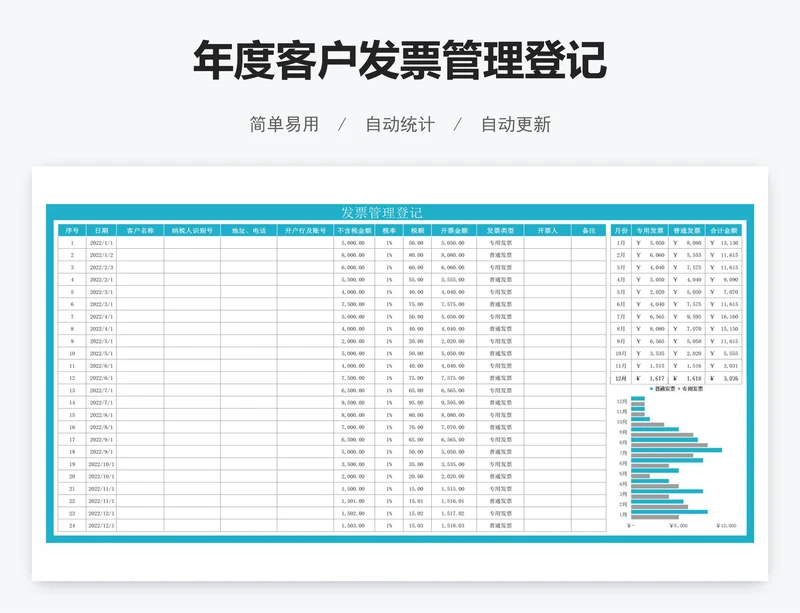The width and height of the screenshot is (800, 613).
Task: Click the 开票人 input cell in row 2
Action: coord(547,255)
